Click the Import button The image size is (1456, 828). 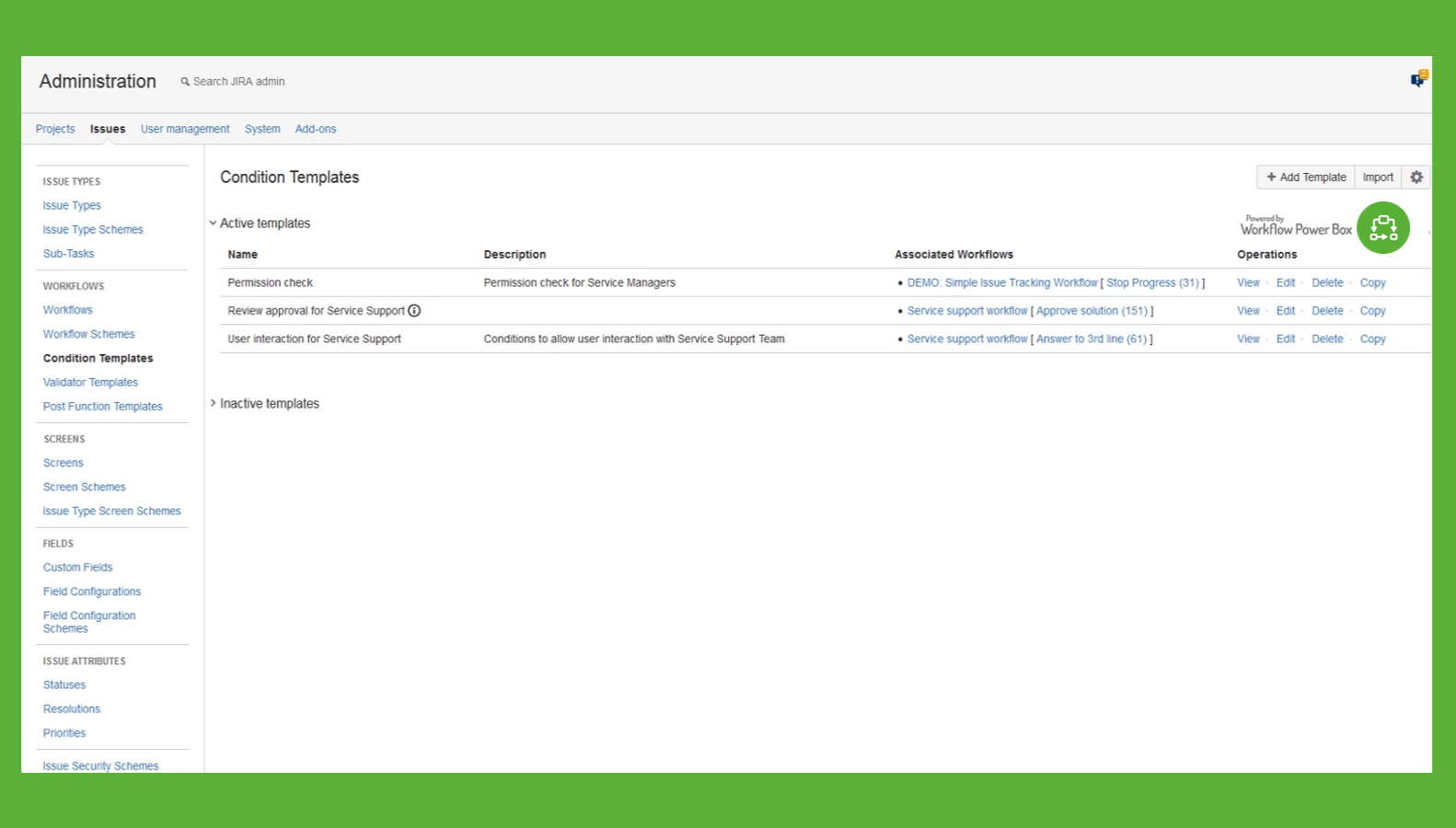coord(1378,178)
